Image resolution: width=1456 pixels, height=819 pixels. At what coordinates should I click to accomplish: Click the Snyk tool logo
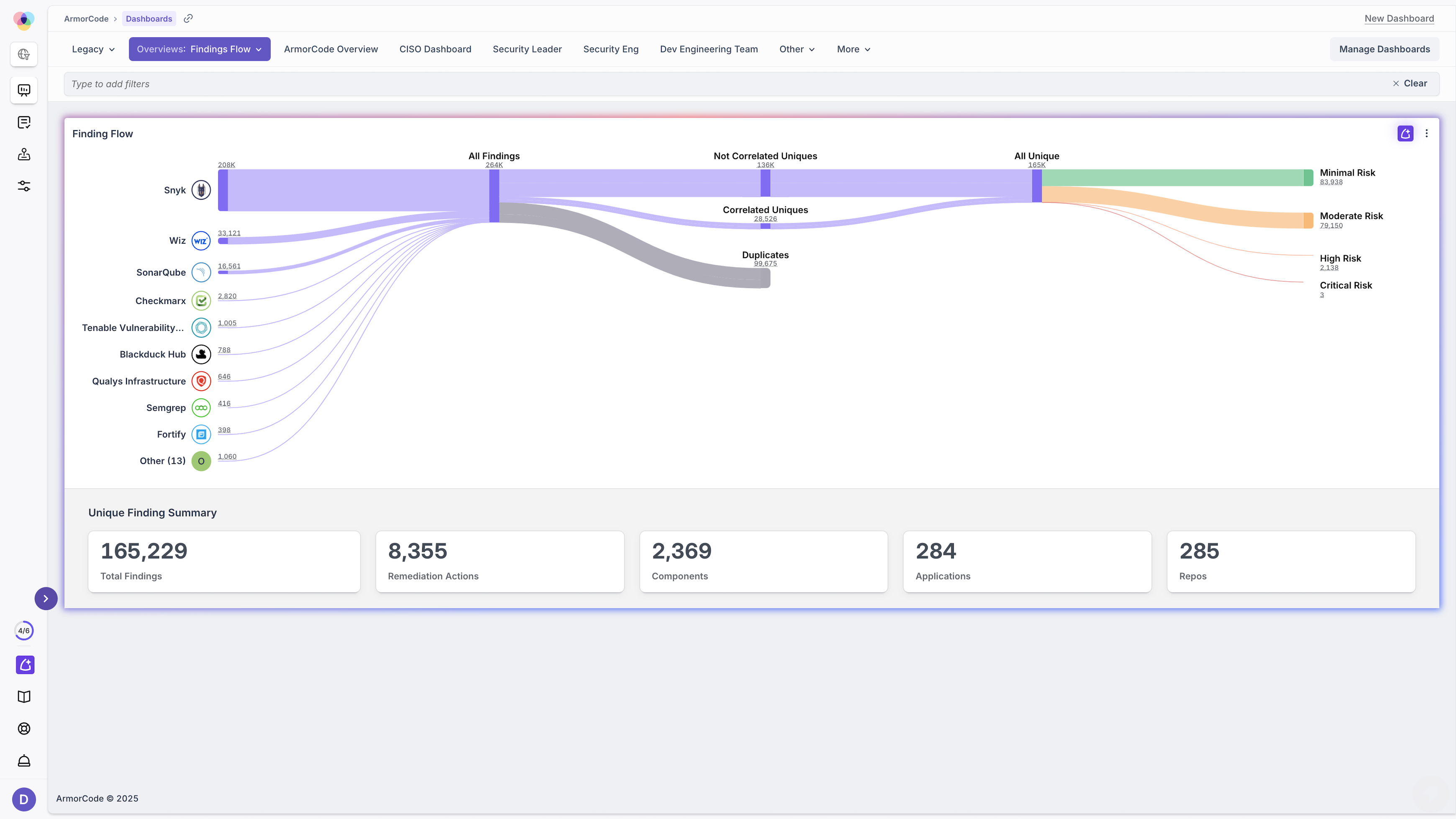click(x=201, y=190)
